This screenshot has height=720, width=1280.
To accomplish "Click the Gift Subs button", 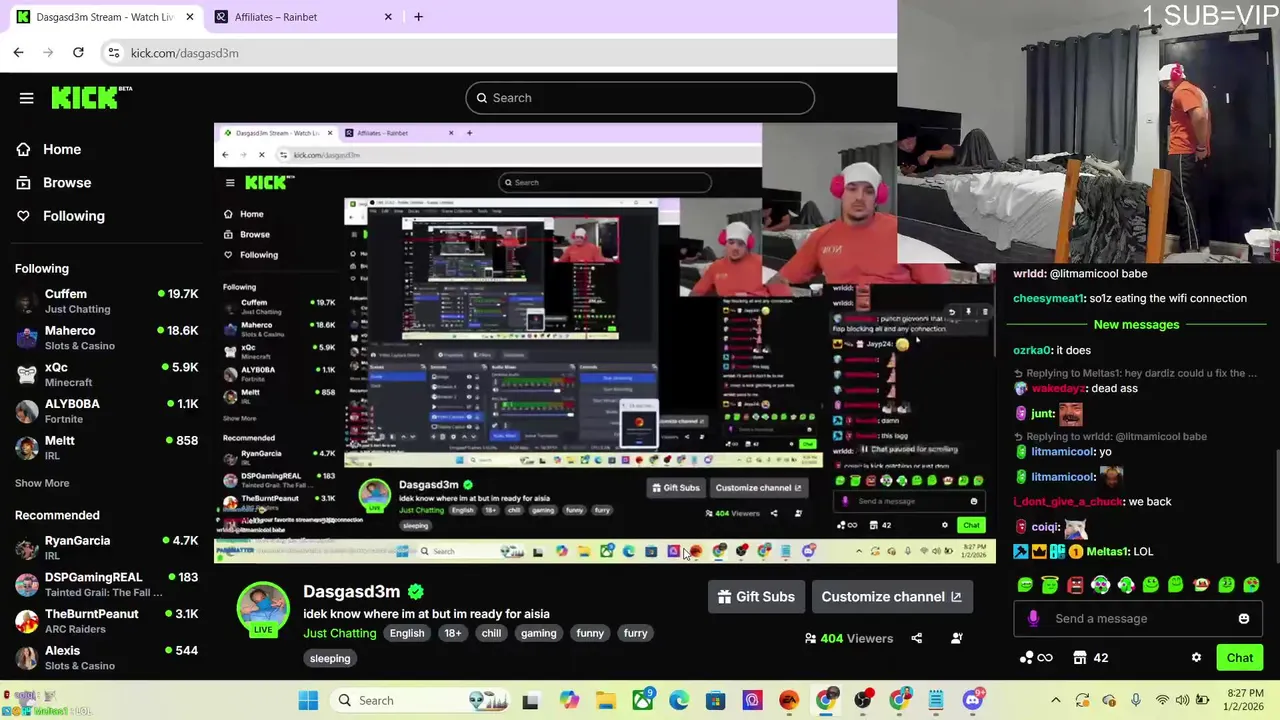I will pos(757,597).
